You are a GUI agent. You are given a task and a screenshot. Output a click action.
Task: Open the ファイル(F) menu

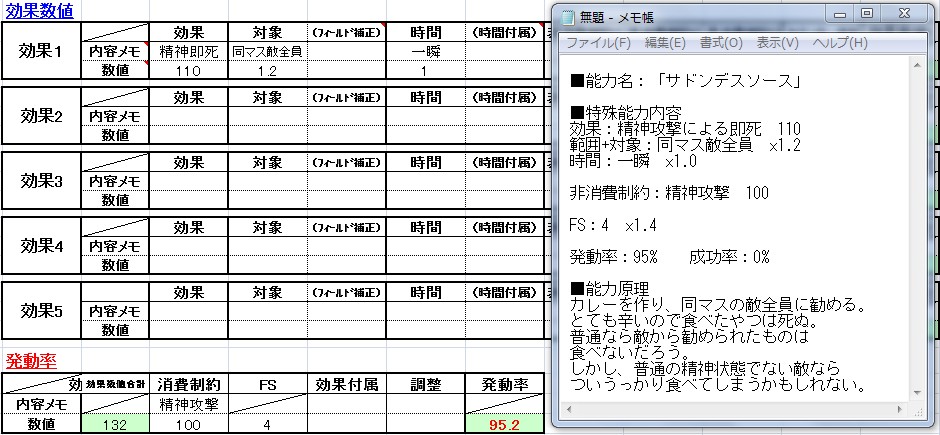[x=598, y=43]
